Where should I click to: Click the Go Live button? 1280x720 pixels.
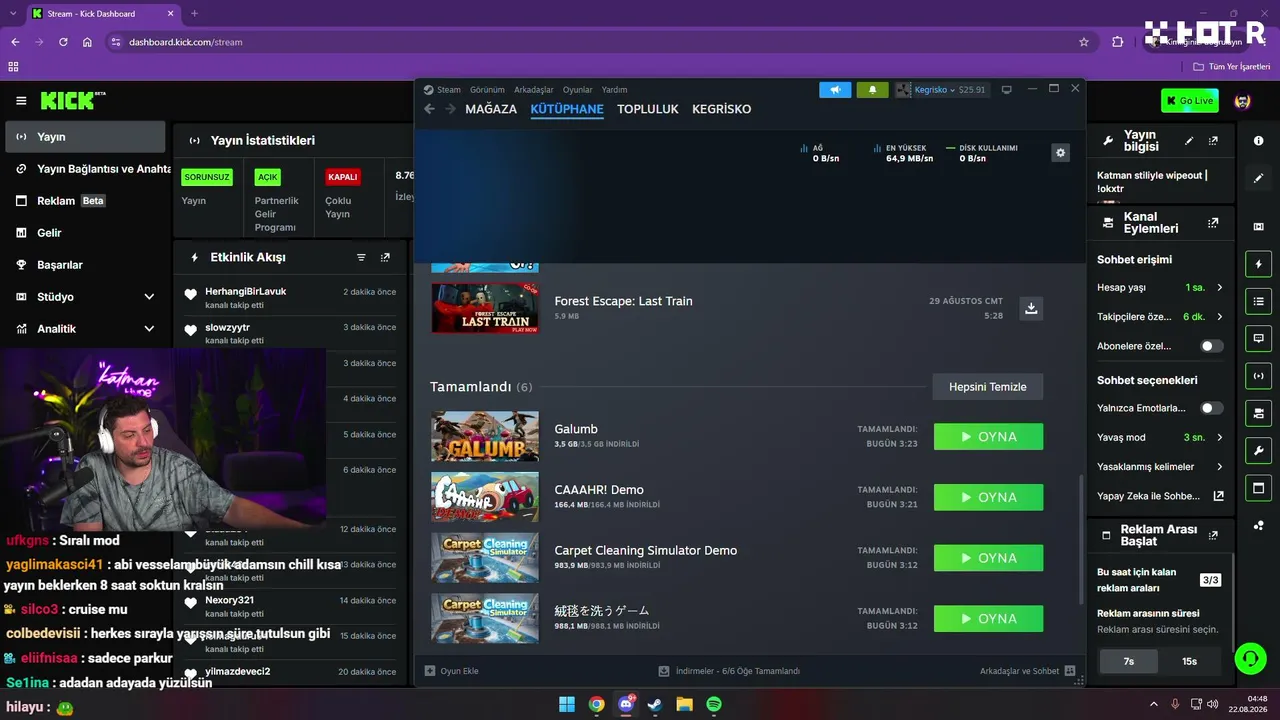(1190, 100)
